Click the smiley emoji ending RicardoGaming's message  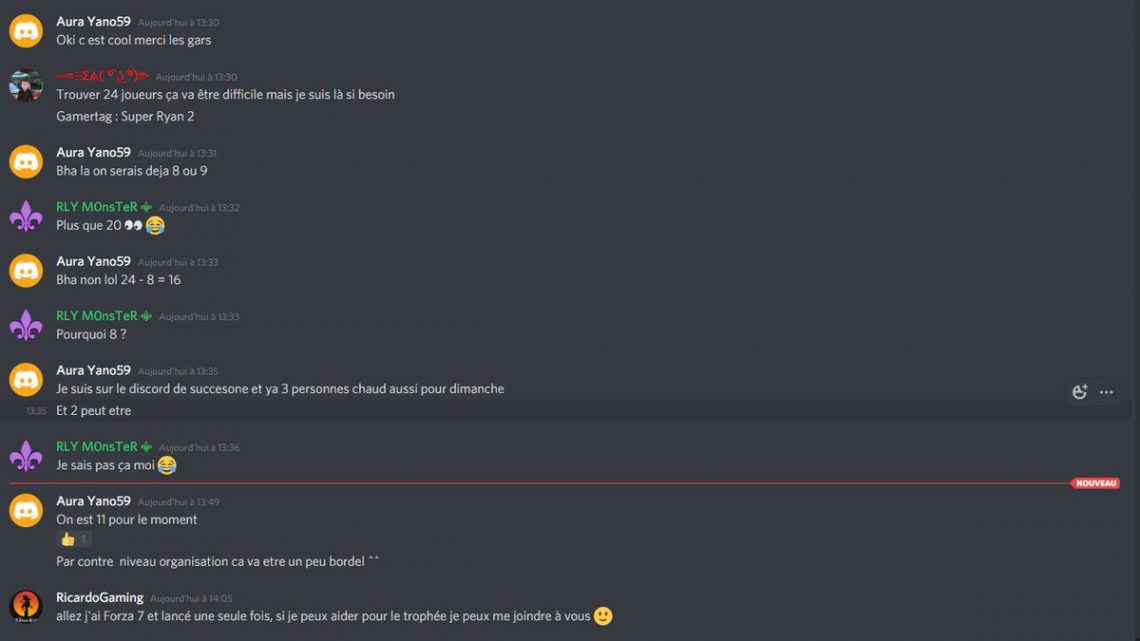[603, 616]
